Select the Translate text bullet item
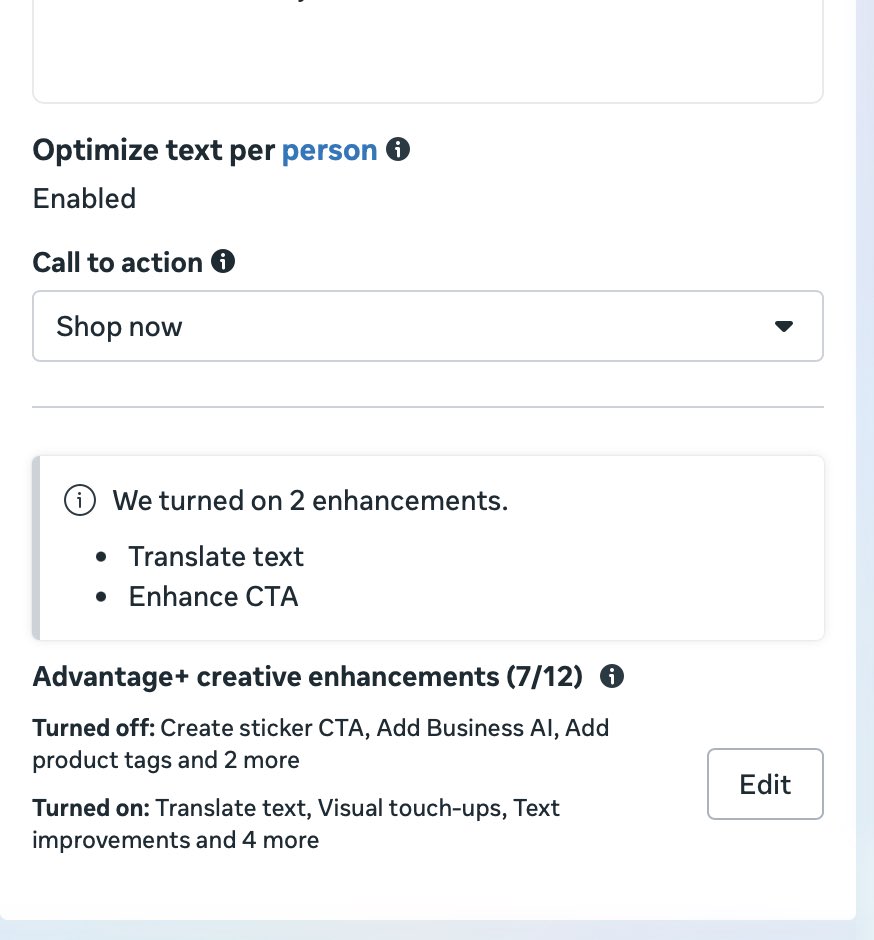This screenshot has height=940, width=874. [x=216, y=557]
